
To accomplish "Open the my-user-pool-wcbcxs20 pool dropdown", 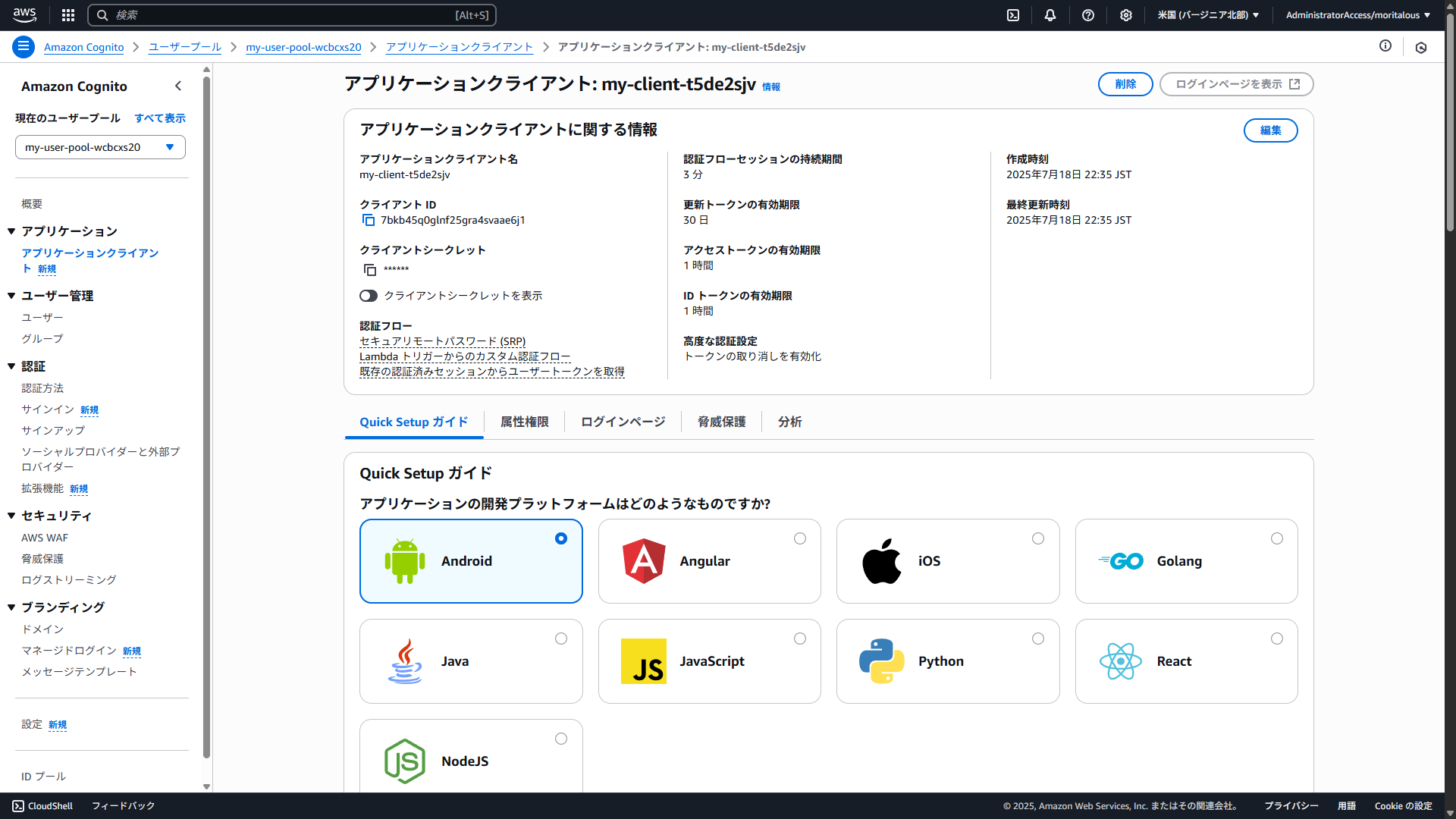I will (x=100, y=147).
